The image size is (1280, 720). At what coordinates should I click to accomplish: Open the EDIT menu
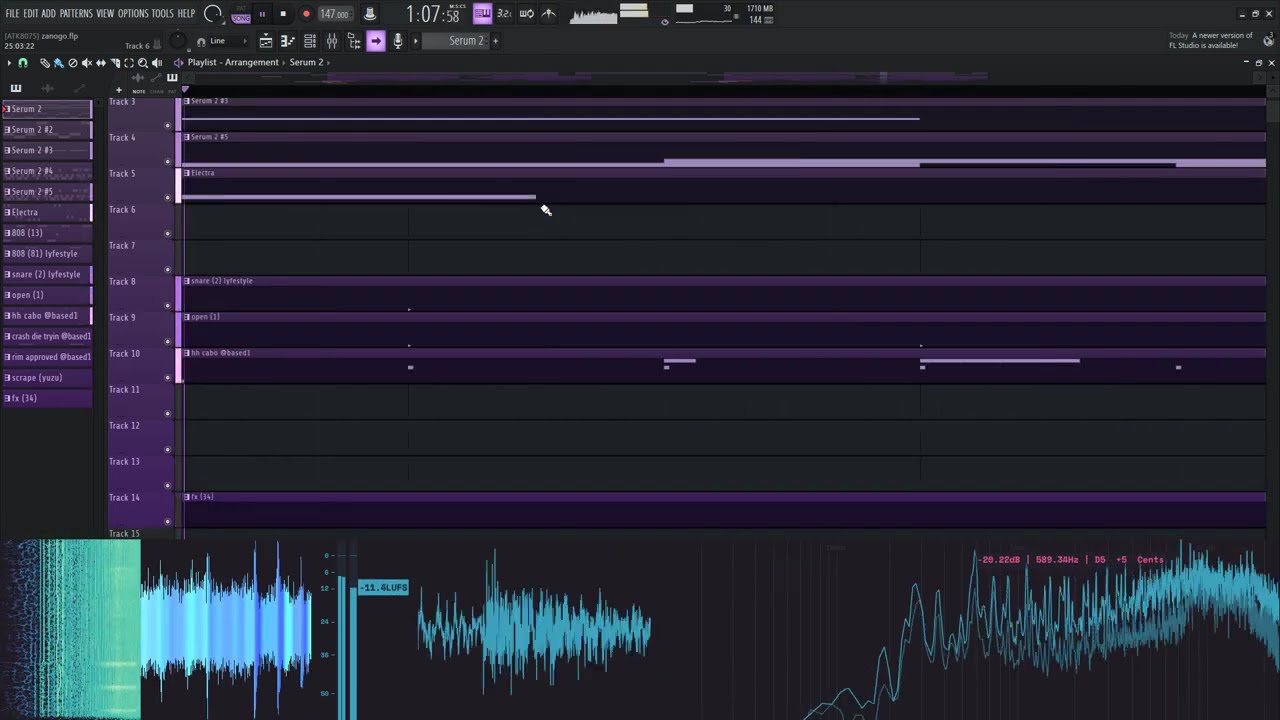click(x=31, y=13)
